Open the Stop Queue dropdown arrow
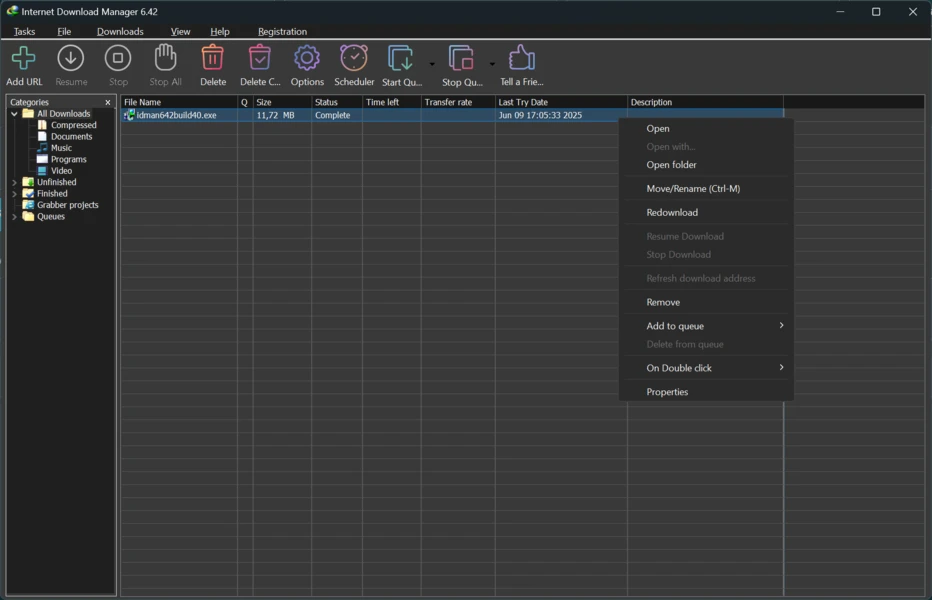Screen dimensions: 932x600 click(492, 64)
